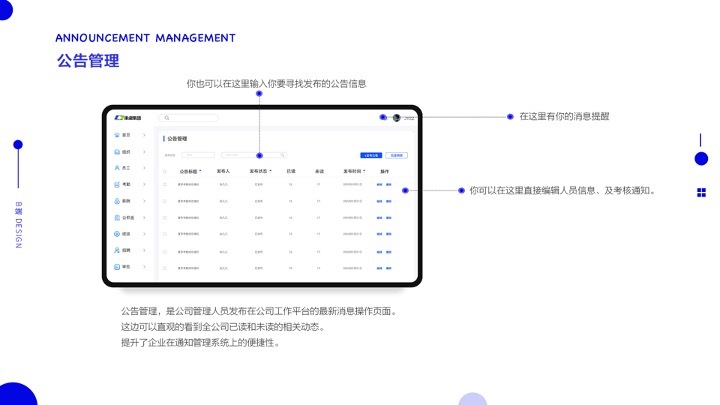Select the 首页 menu label

tap(126, 135)
